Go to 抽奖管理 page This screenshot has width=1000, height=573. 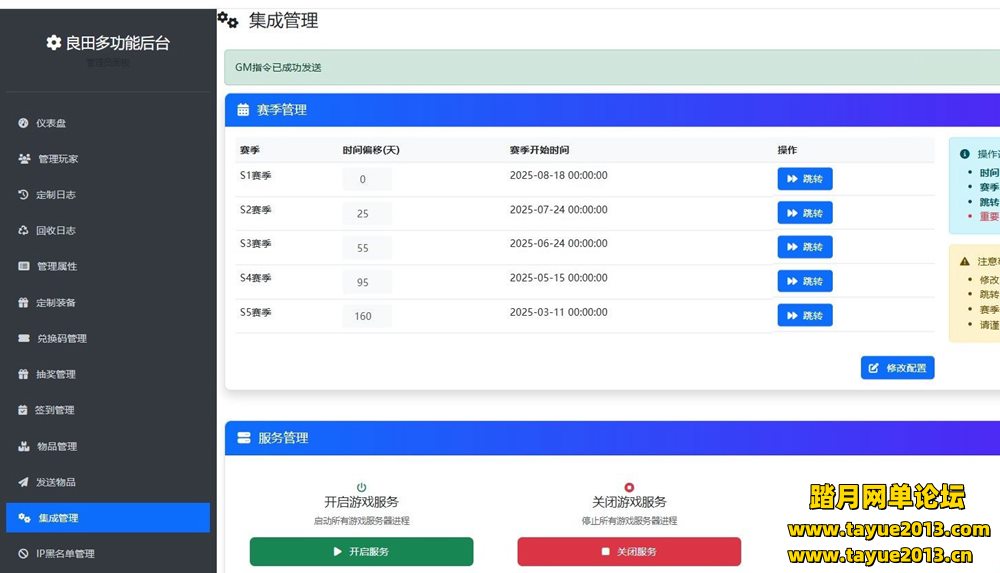[x=55, y=375]
